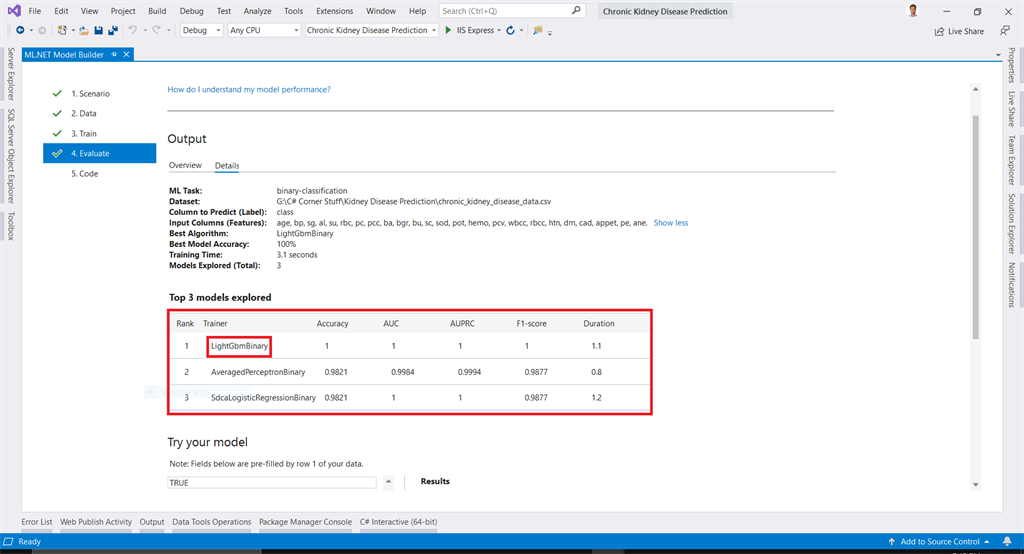Screen dimensions: 1024x554
Task: Click the Redo arrow icon
Action: tap(156, 30)
